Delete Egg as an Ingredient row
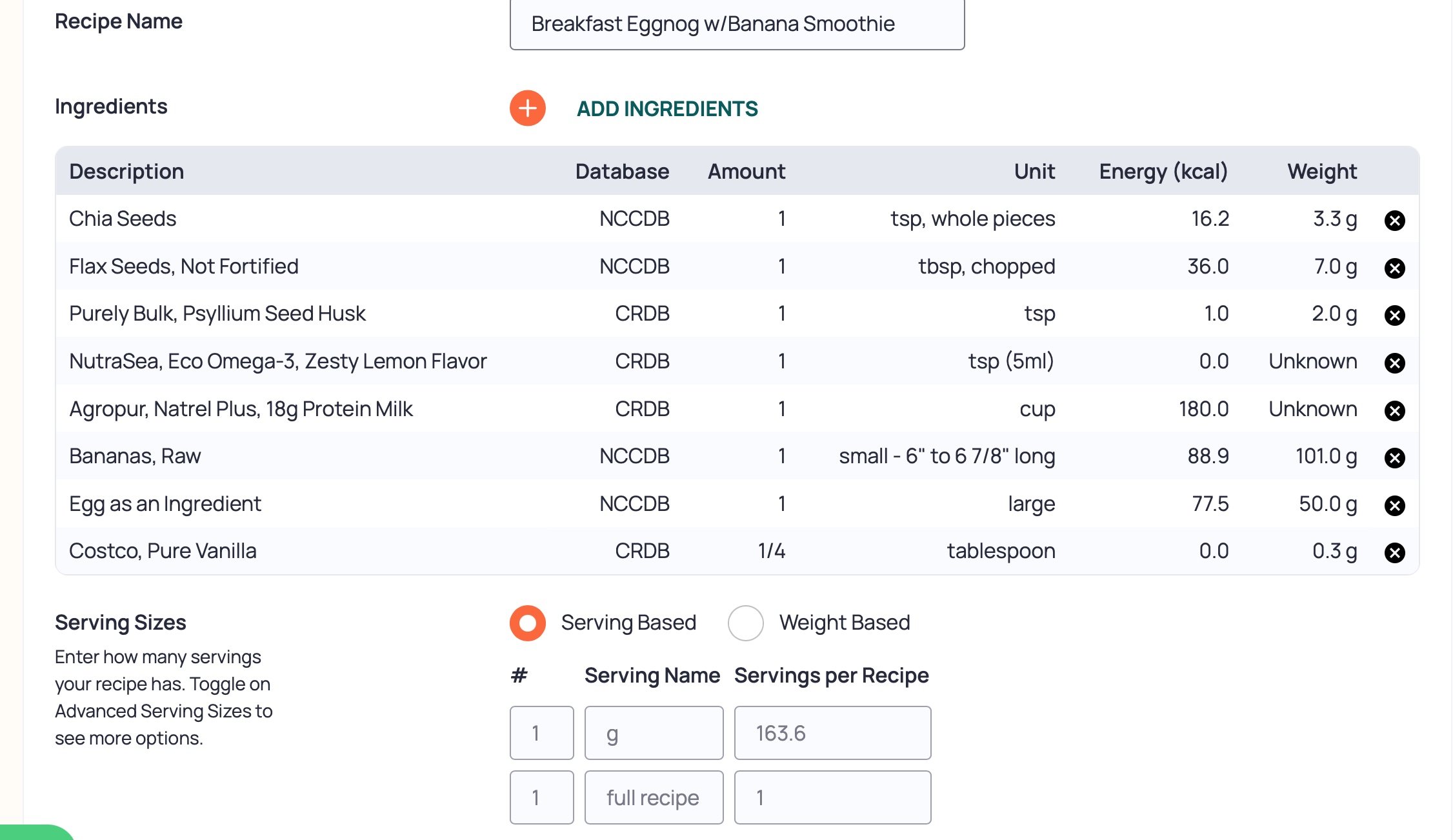This screenshot has width=1453, height=840. coord(1394,505)
